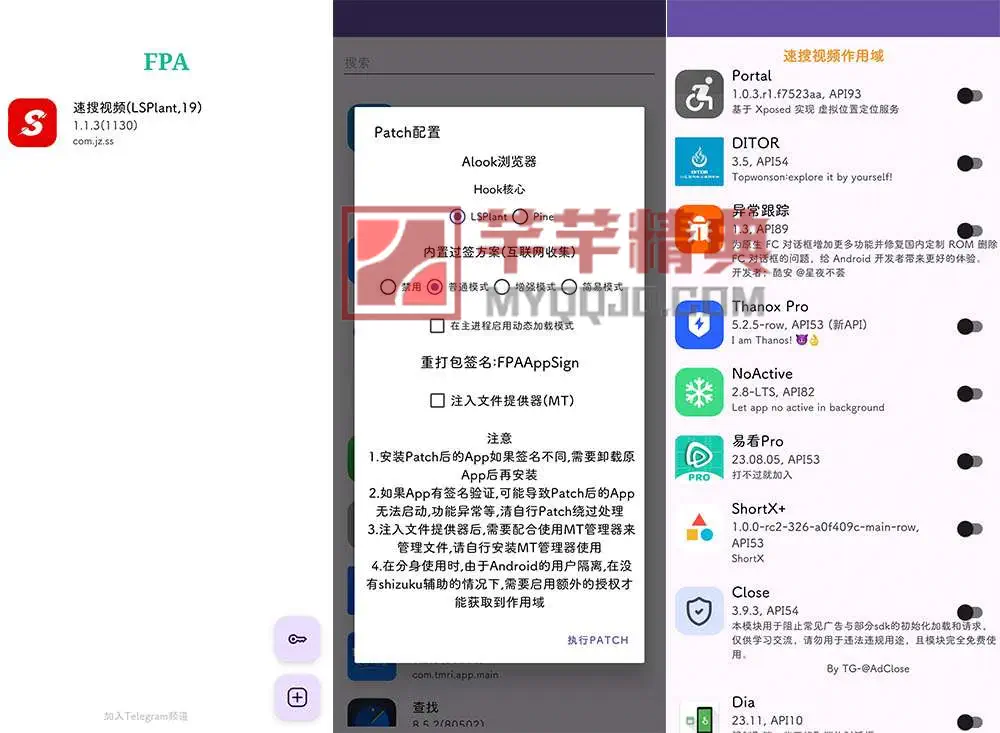The image size is (1000, 733).
Task: Open the Portal module icon
Action: (x=699, y=93)
